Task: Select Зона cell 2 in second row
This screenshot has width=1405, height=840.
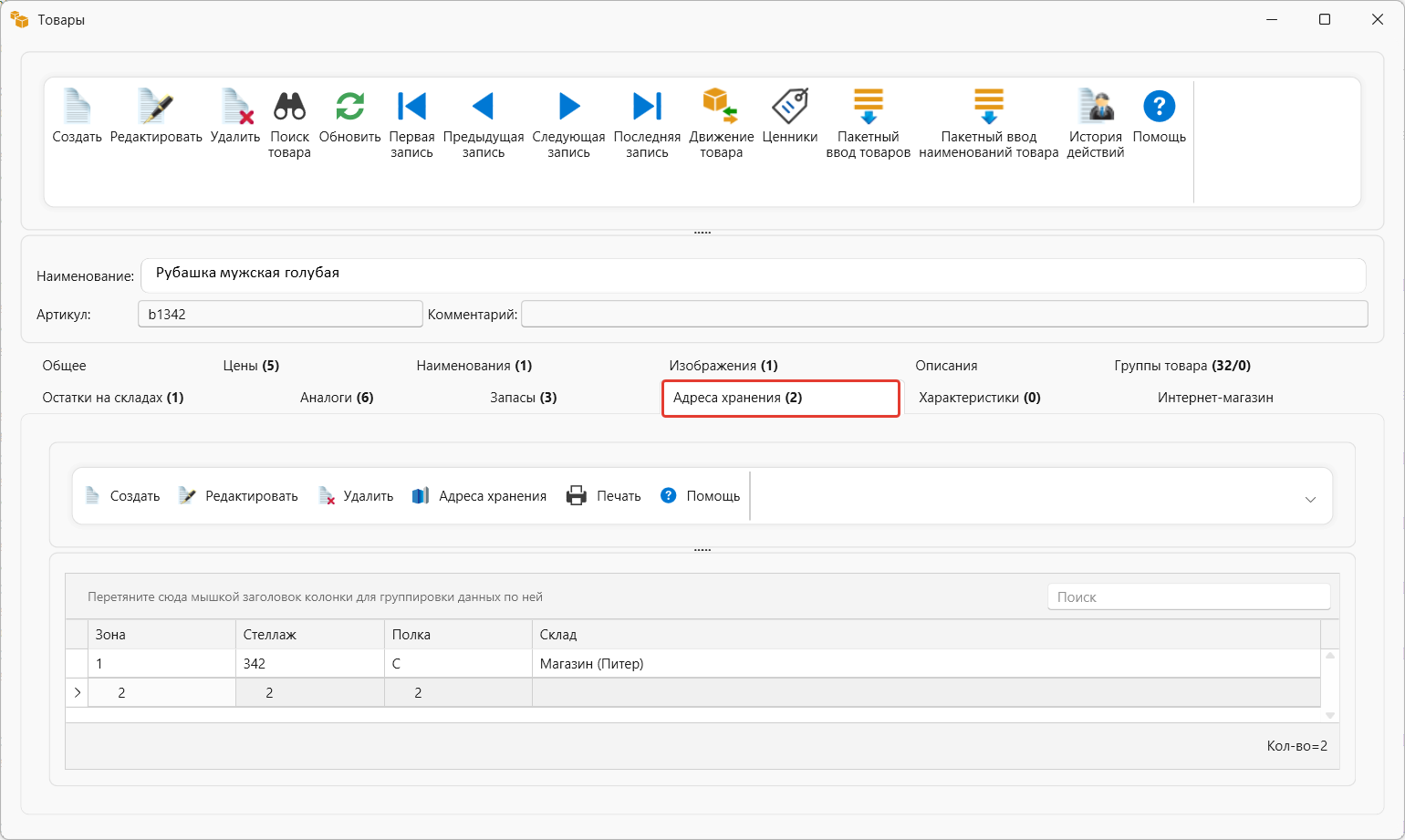Action: [161, 693]
